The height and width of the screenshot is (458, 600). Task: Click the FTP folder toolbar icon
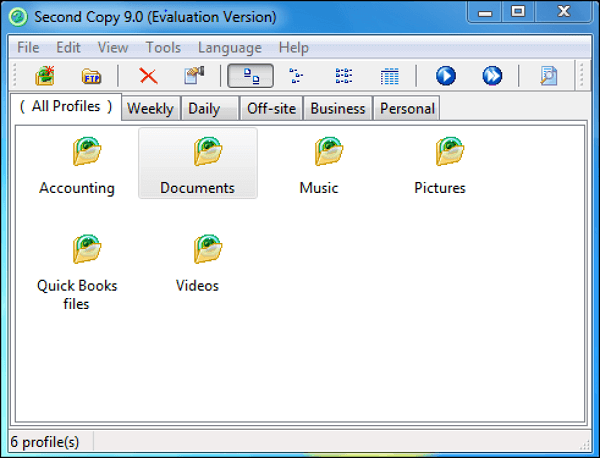91,76
